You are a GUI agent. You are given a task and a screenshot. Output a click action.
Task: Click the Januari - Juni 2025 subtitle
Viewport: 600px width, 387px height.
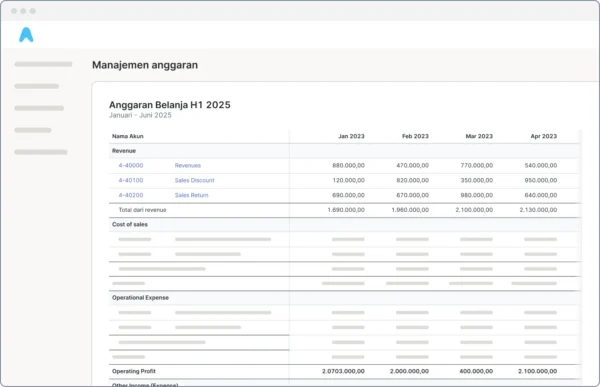point(140,115)
